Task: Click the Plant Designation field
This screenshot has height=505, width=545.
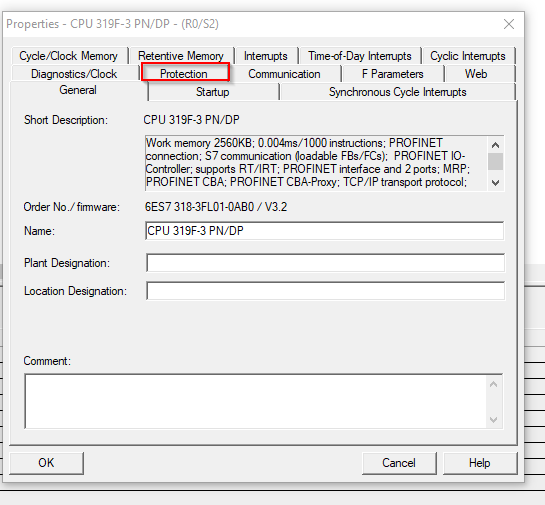Action: click(325, 263)
